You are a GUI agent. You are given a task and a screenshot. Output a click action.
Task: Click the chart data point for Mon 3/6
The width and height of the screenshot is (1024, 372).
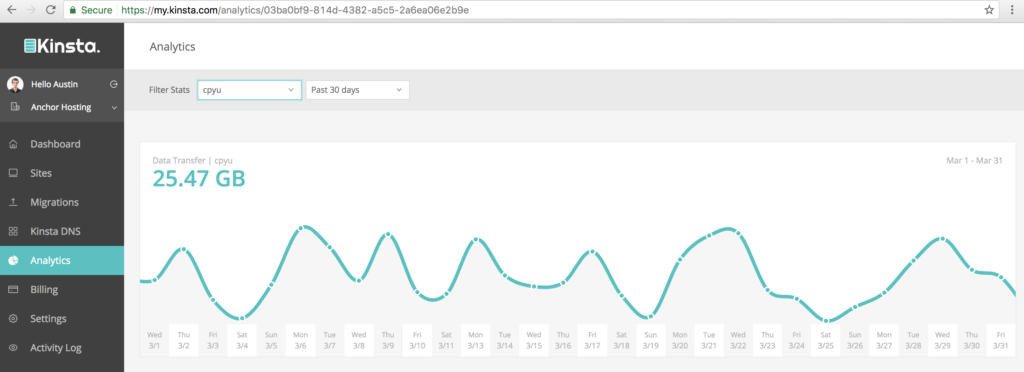point(301,228)
